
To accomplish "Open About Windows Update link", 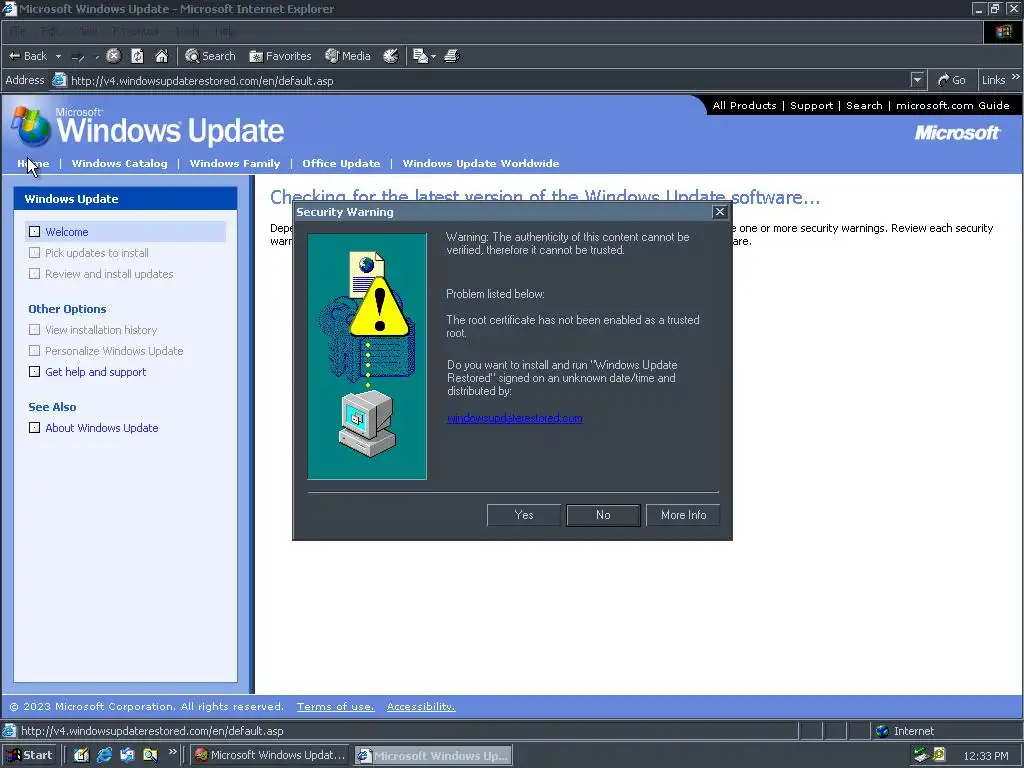I will (x=102, y=428).
